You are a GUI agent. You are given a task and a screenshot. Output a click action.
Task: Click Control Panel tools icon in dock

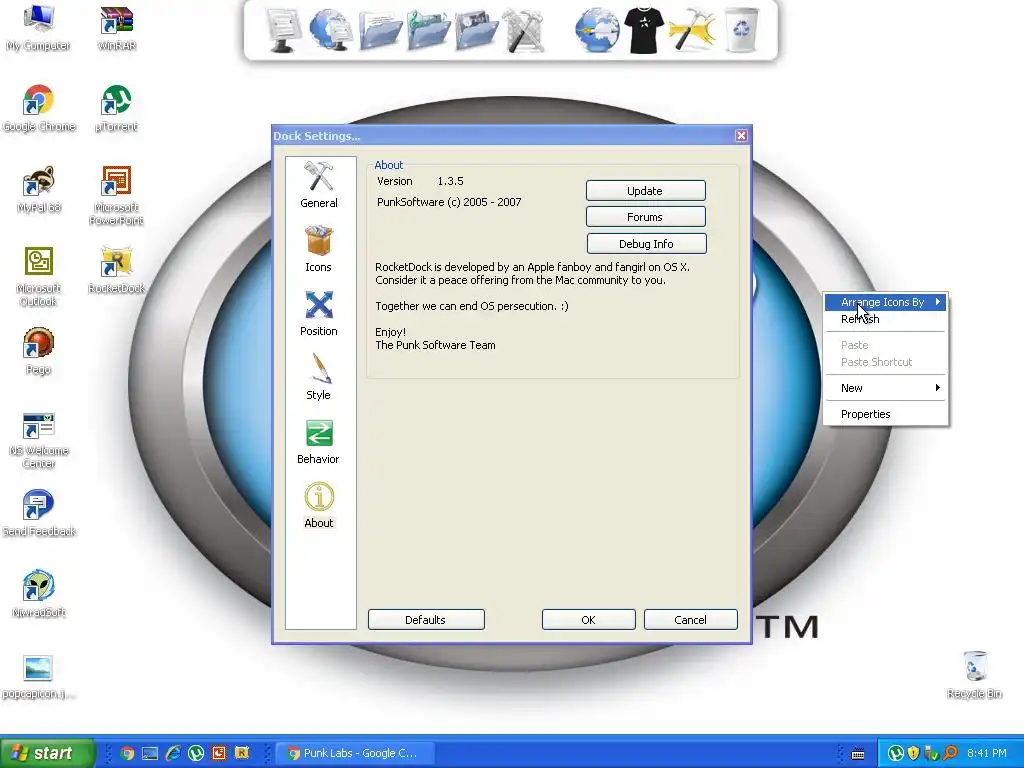tap(524, 30)
